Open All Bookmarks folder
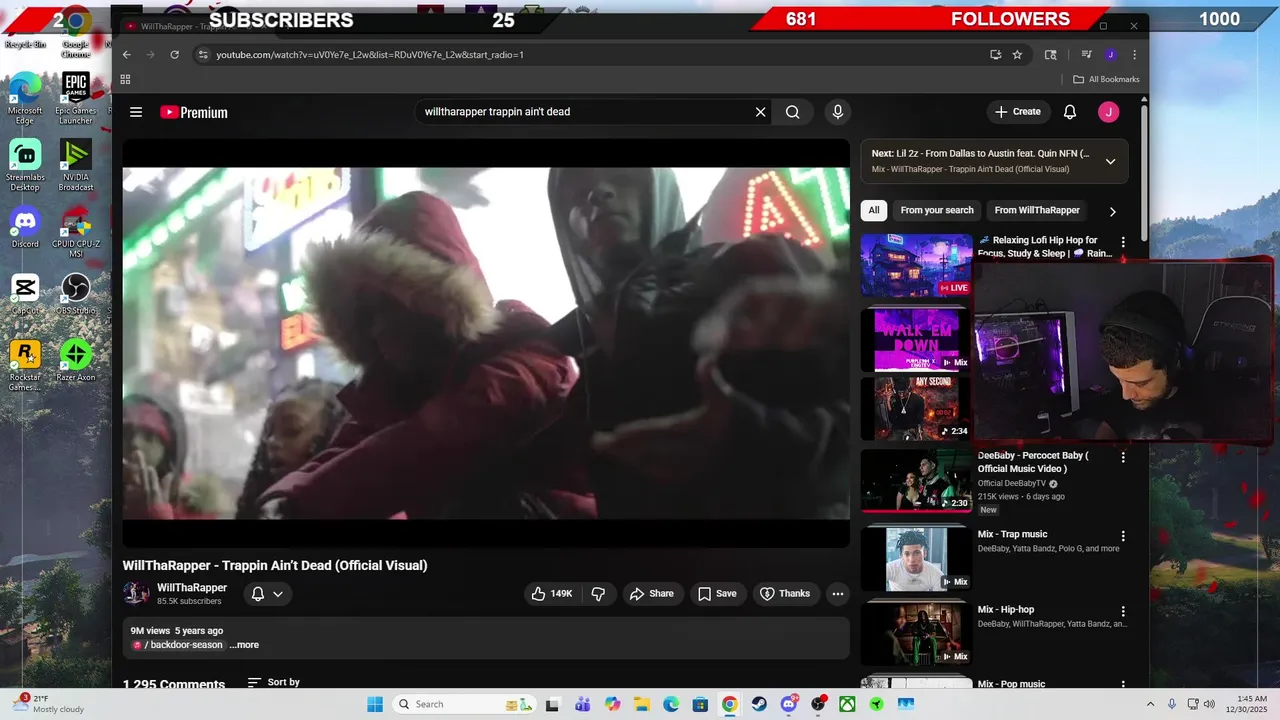This screenshot has height=720, width=1280. (x=1106, y=79)
